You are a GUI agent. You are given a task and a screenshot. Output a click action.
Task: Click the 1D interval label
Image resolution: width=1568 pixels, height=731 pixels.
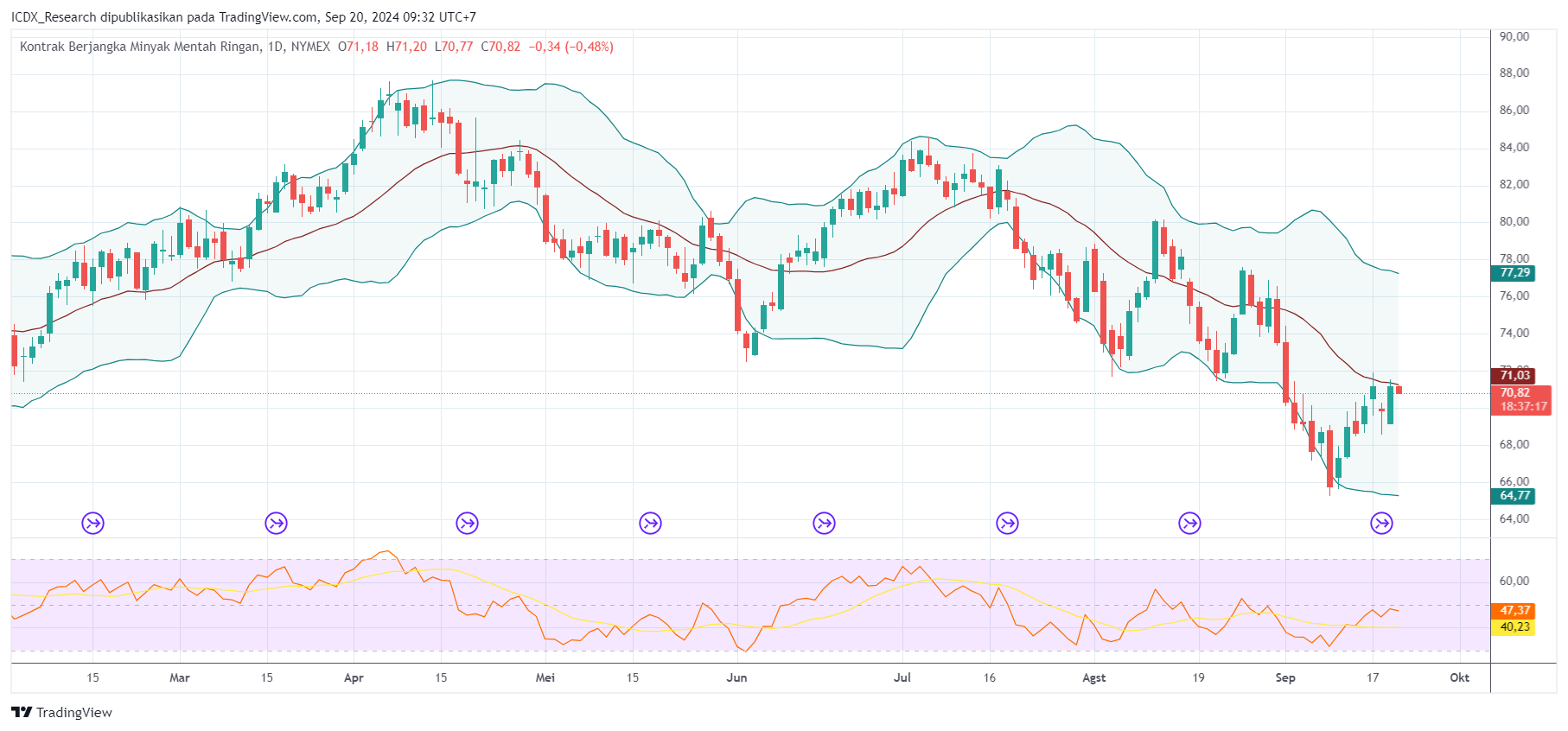[x=276, y=47]
